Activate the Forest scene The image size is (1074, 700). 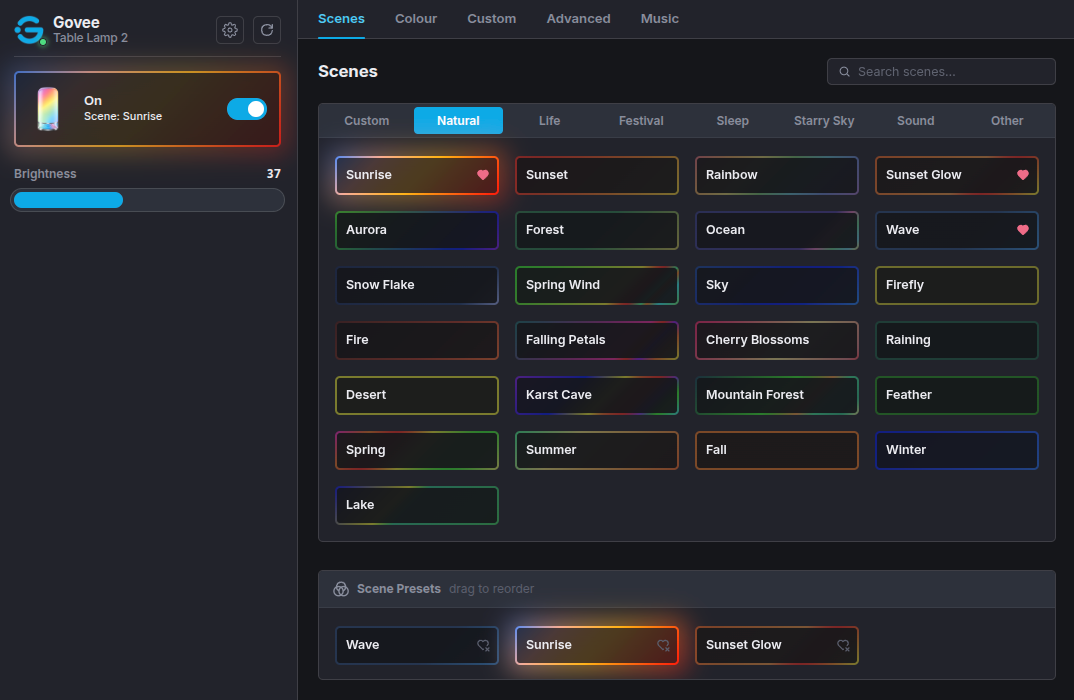click(x=597, y=230)
